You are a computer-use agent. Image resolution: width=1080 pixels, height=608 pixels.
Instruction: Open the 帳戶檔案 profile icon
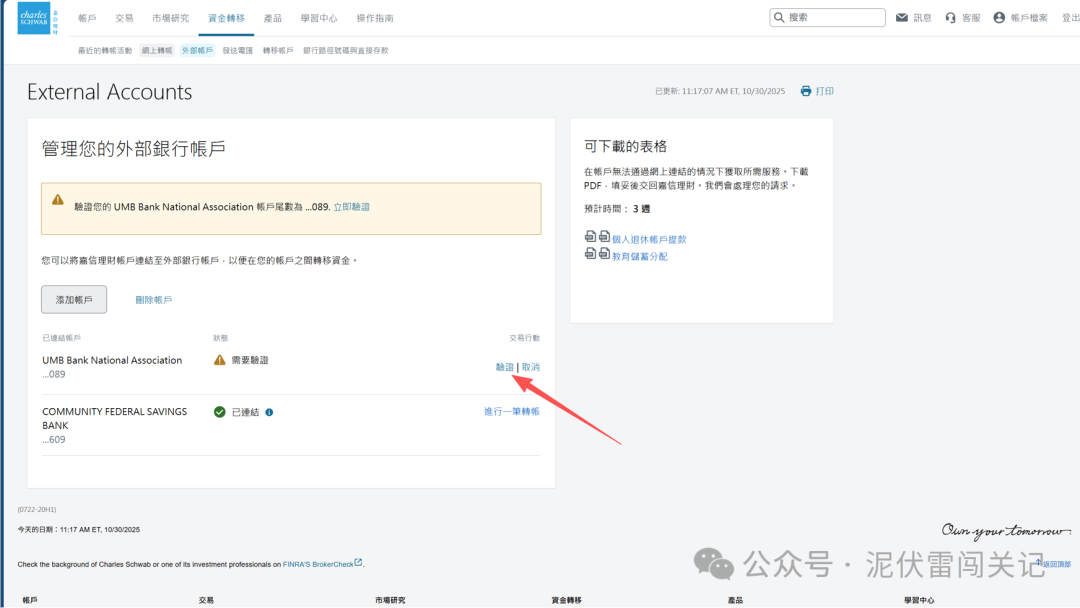[x=1000, y=17]
